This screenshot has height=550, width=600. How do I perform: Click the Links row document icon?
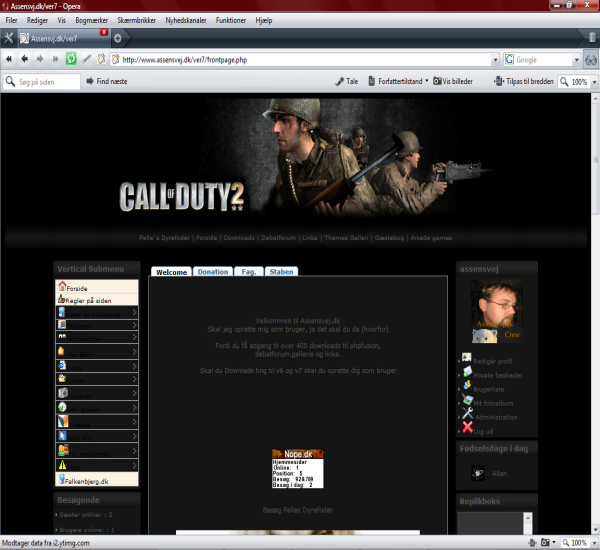pyautogui.click(x=62, y=366)
